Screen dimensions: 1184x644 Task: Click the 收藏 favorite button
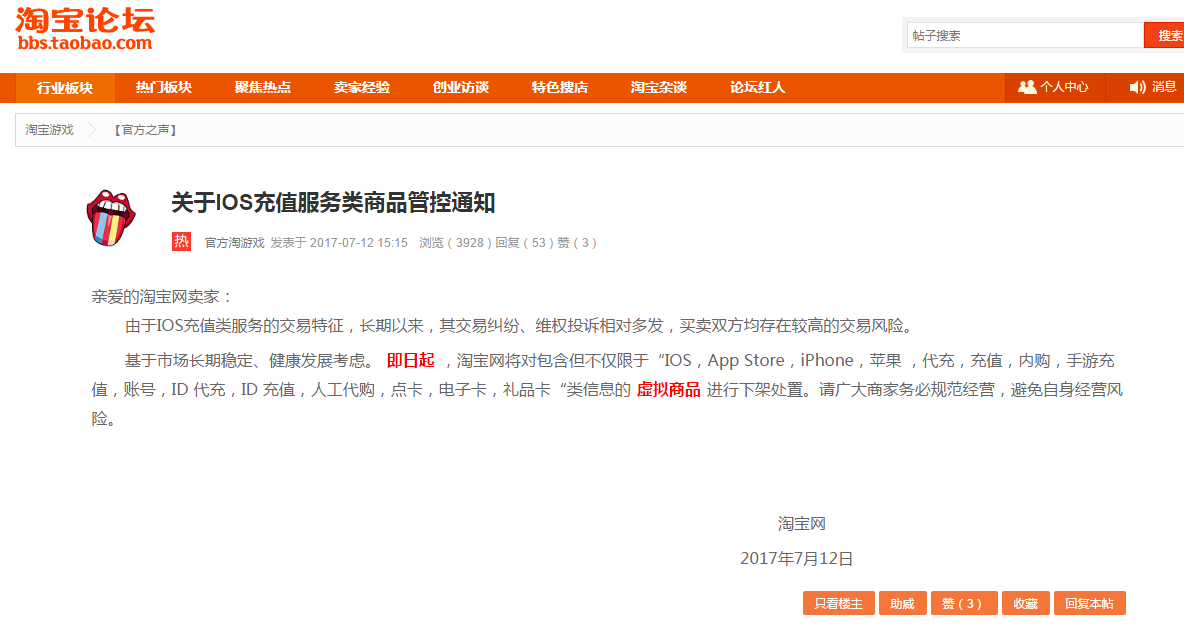(1025, 603)
